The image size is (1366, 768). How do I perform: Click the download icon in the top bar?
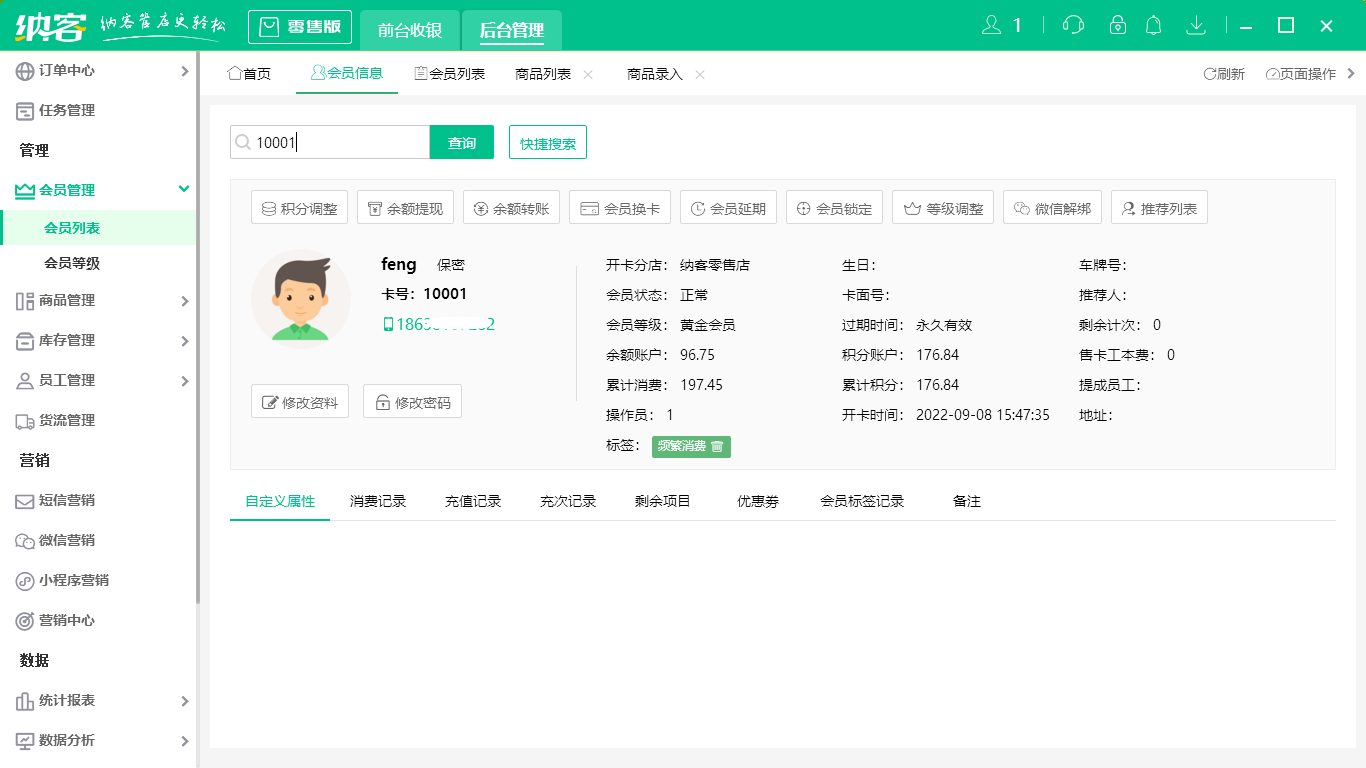(1196, 25)
